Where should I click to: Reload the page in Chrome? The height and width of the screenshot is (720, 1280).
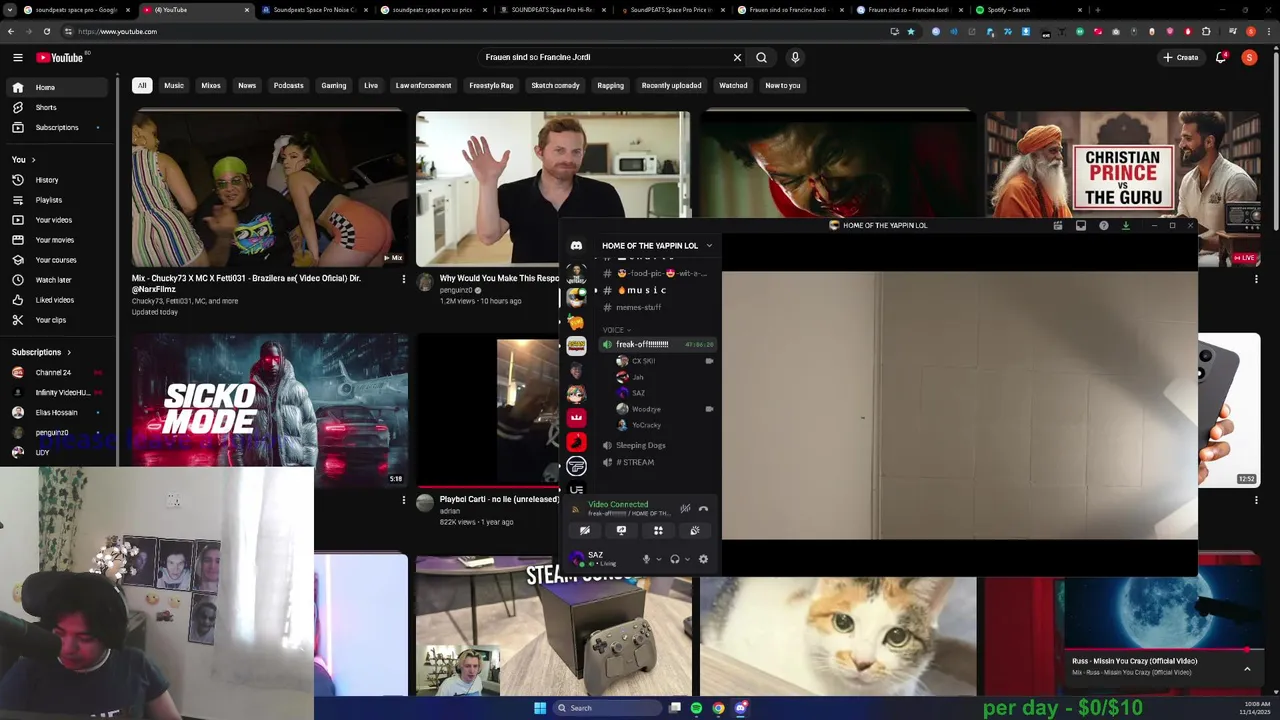46,31
